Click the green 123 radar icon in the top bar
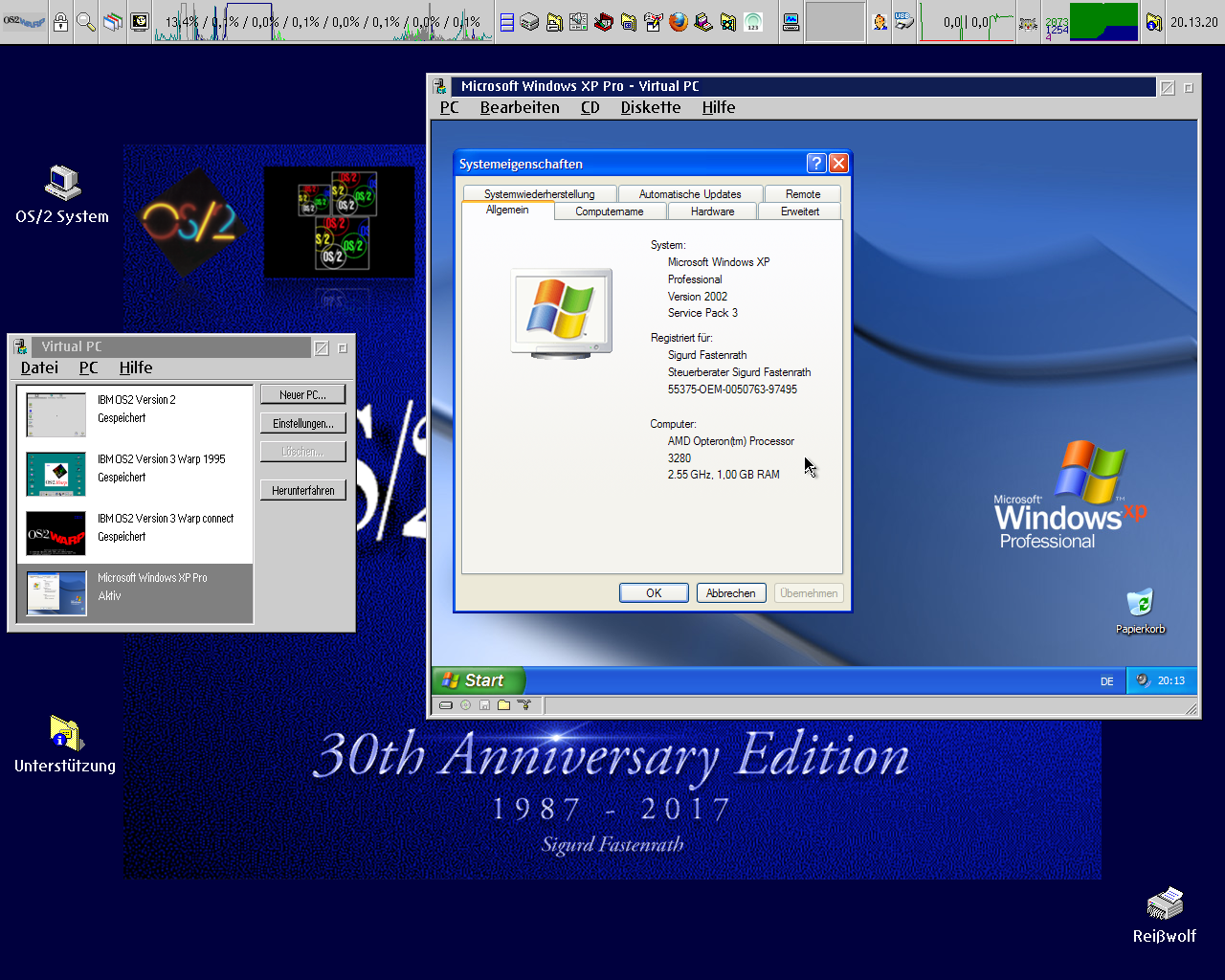This screenshot has height=980, width=1225. pos(753,22)
